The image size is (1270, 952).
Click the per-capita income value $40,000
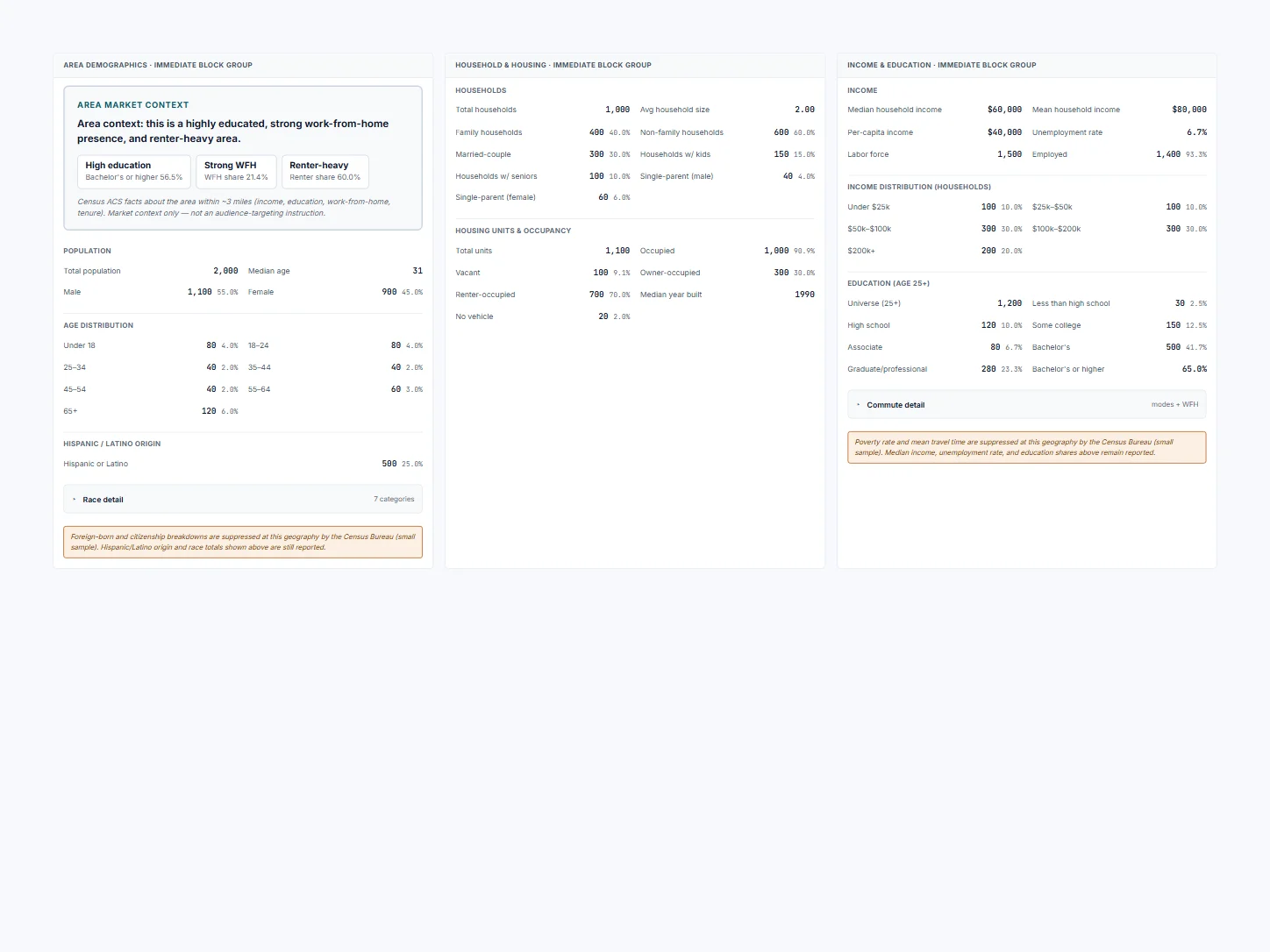pos(1004,132)
